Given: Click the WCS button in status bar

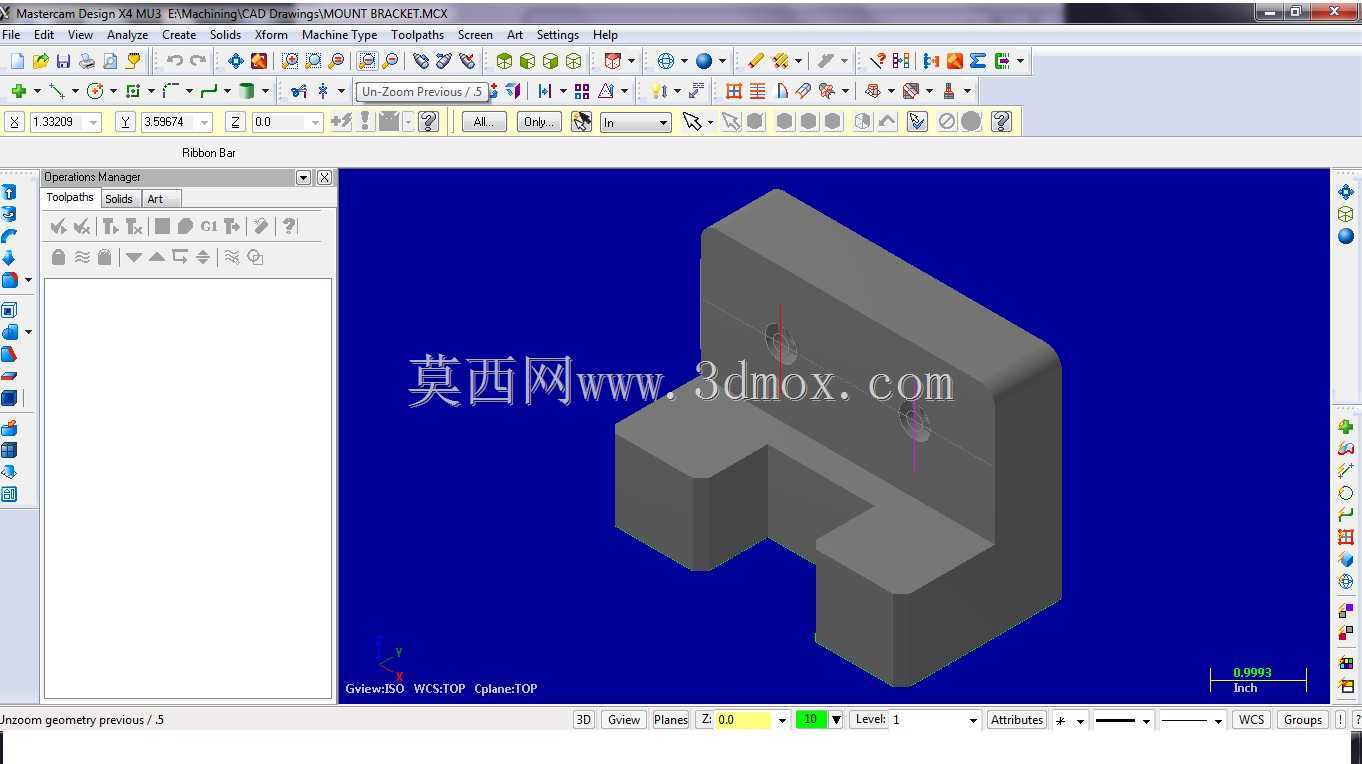Looking at the screenshot, I should pos(1251,720).
